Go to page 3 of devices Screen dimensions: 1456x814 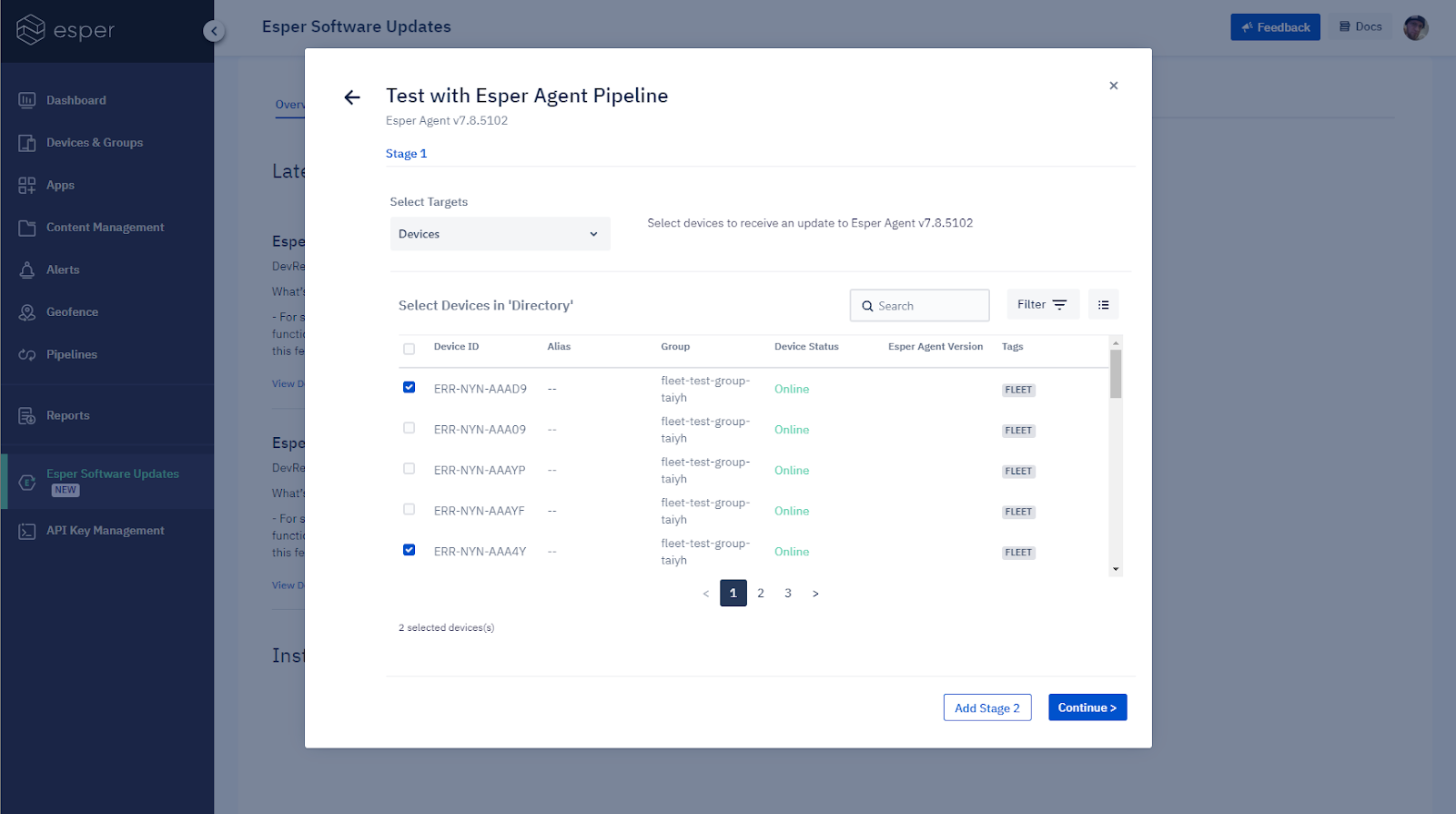pyautogui.click(x=788, y=594)
